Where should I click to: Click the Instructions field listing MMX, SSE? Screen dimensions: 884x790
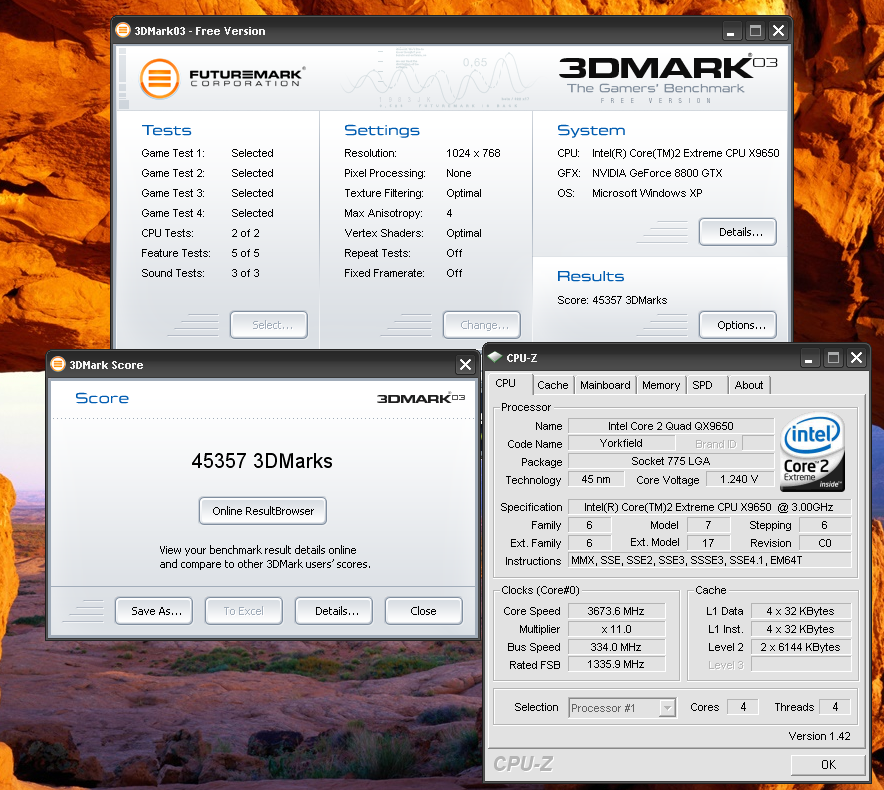[709, 560]
